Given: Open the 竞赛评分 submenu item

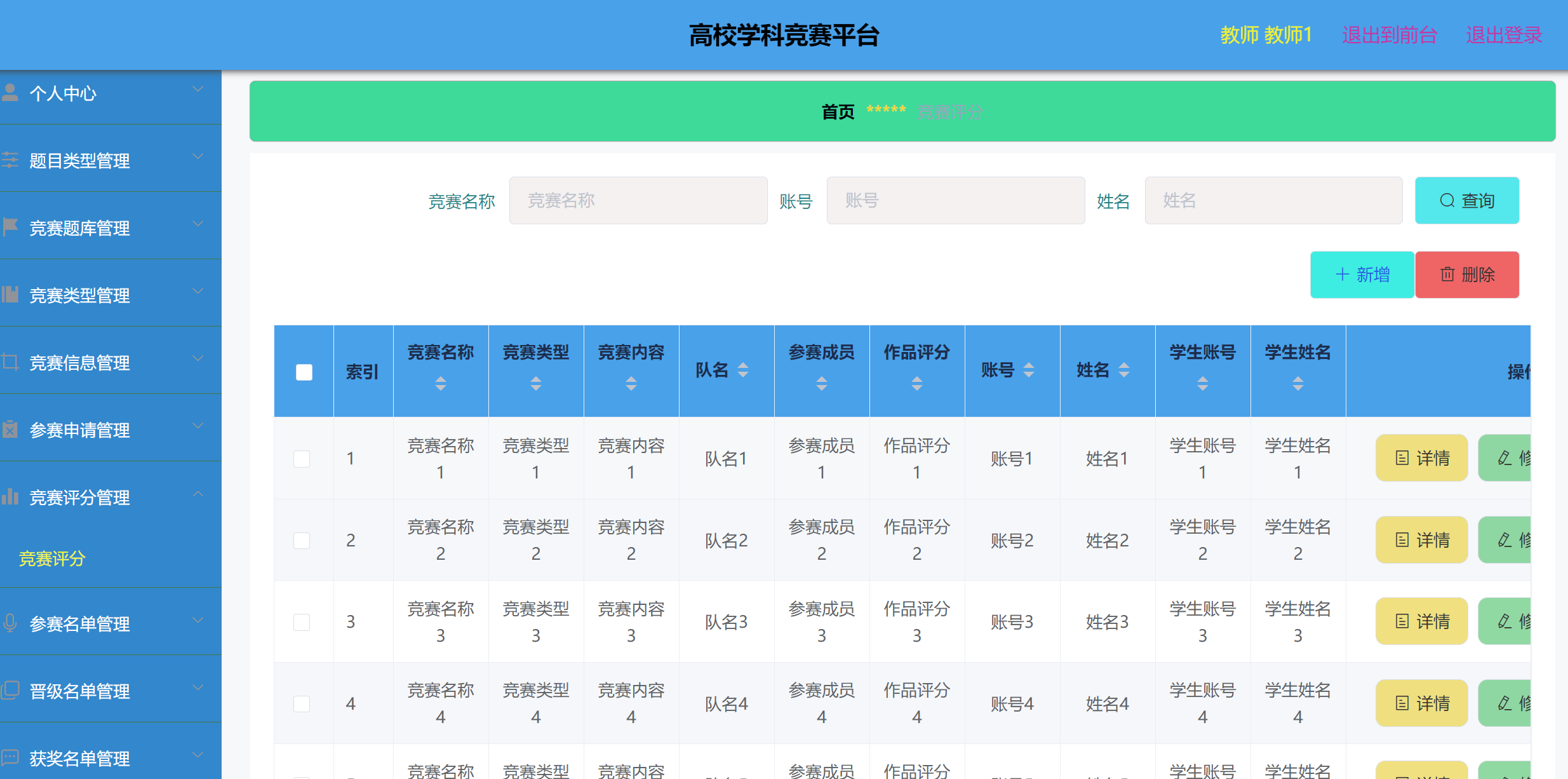Looking at the screenshot, I should click(x=52, y=559).
